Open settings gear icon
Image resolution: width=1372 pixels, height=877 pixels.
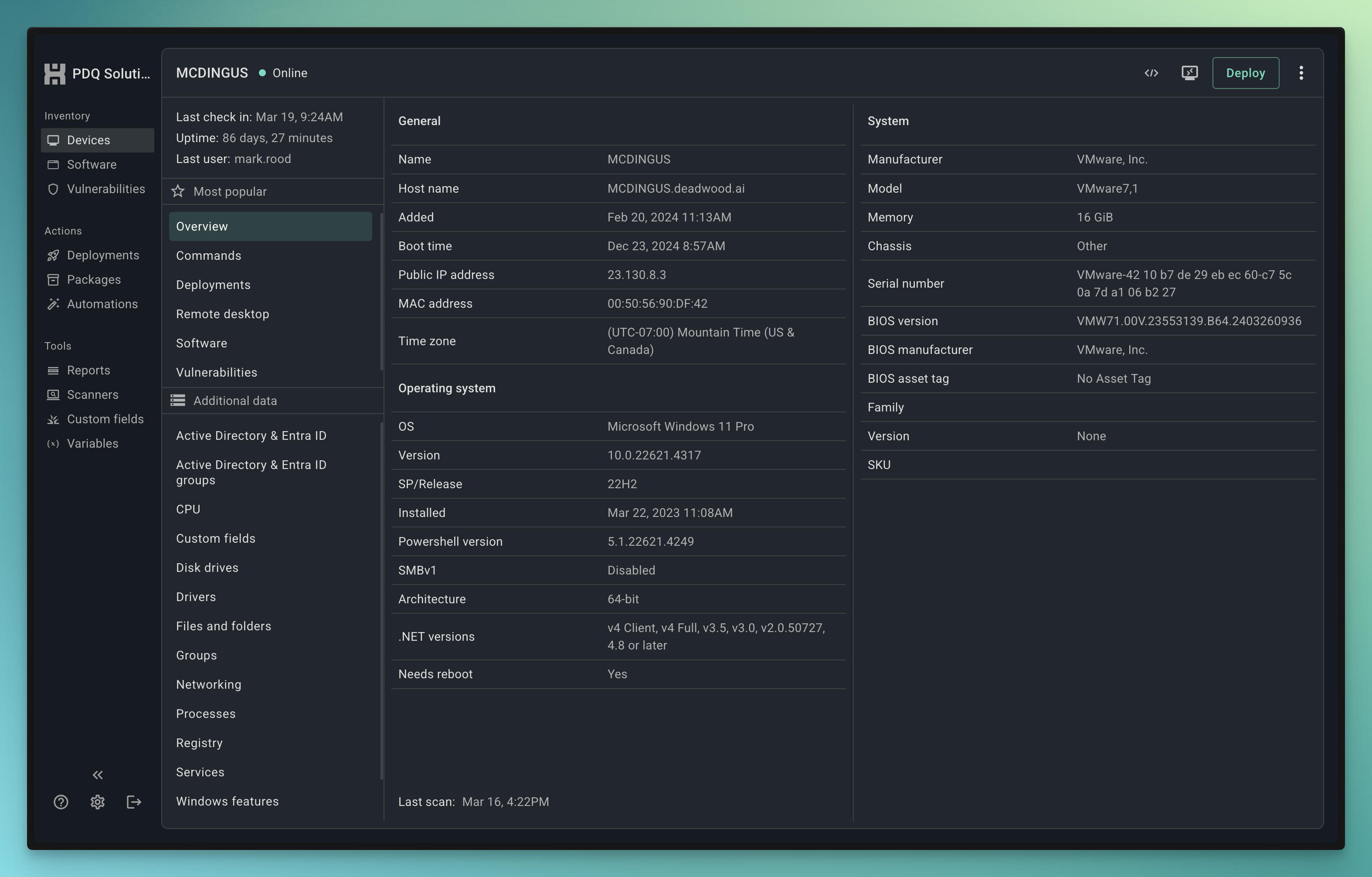(x=98, y=802)
